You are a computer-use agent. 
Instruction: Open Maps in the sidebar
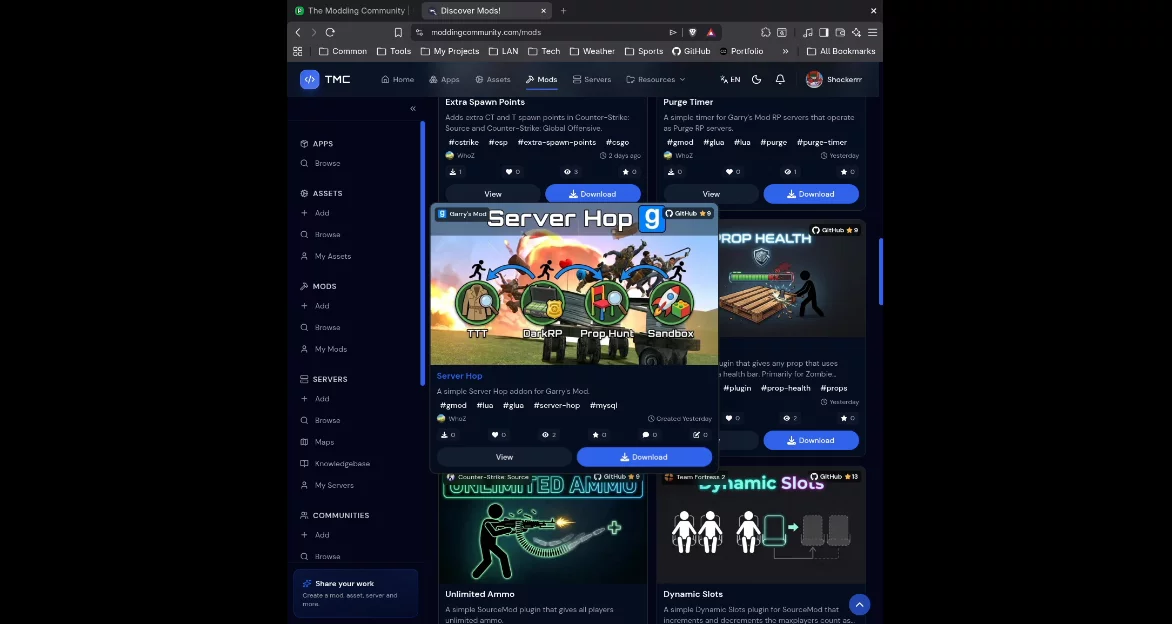coord(317,442)
